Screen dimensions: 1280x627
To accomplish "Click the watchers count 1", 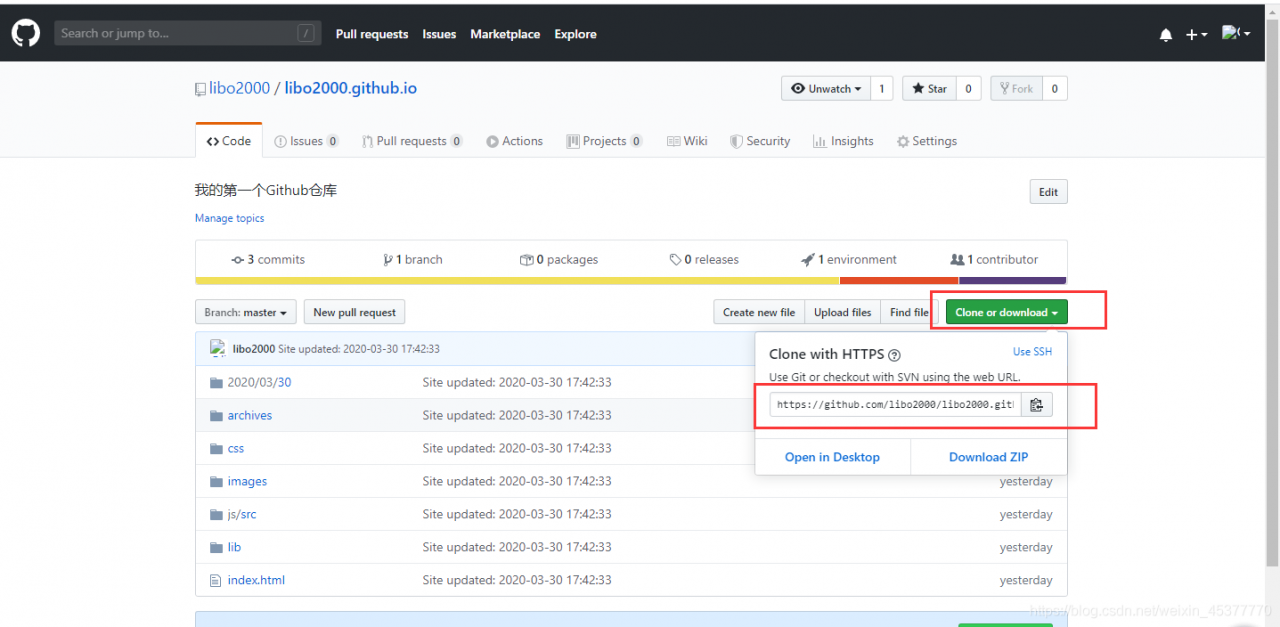I will pyautogui.click(x=882, y=89).
